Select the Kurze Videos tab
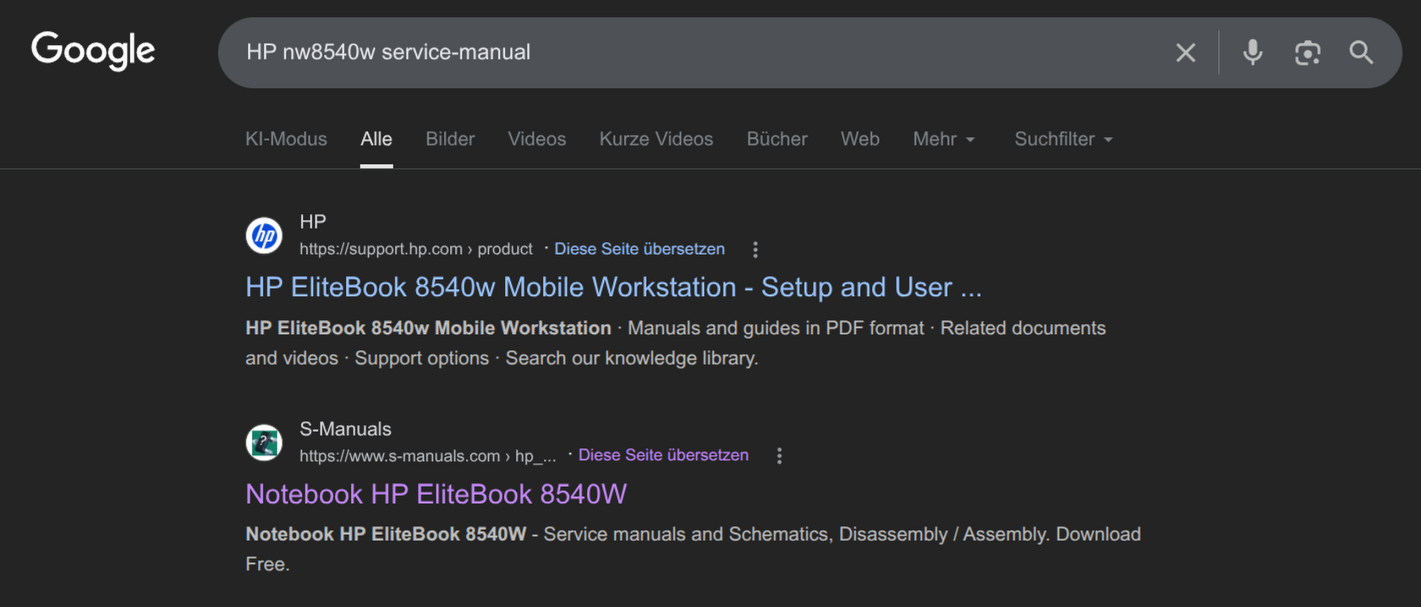This screenshot has width=1421, height=607. (656, 139)
